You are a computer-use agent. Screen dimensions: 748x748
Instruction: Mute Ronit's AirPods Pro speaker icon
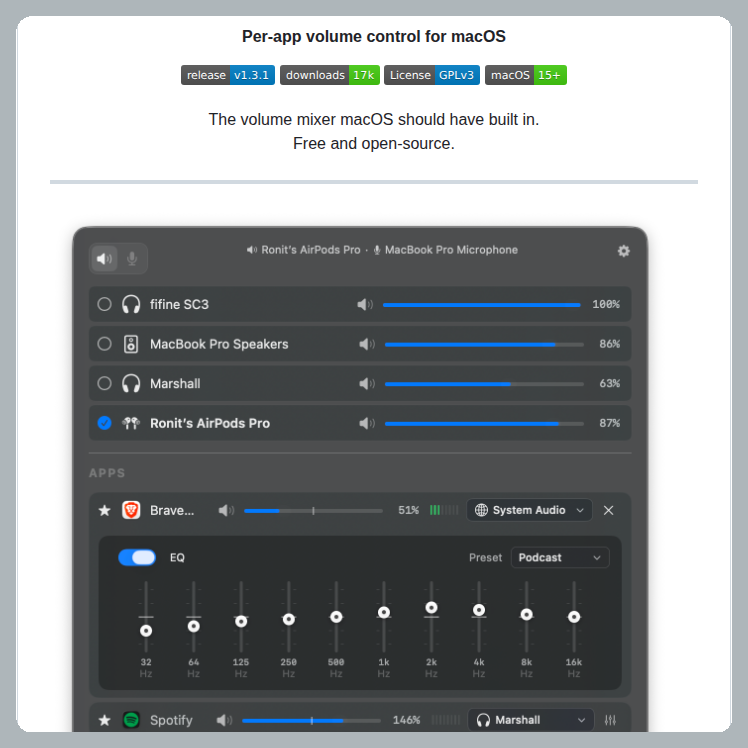point(367,423)
